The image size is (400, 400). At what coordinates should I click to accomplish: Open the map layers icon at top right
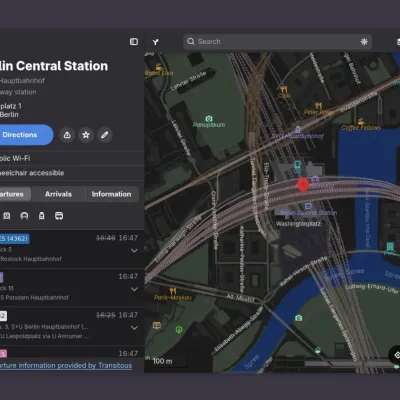coord(398,42)
